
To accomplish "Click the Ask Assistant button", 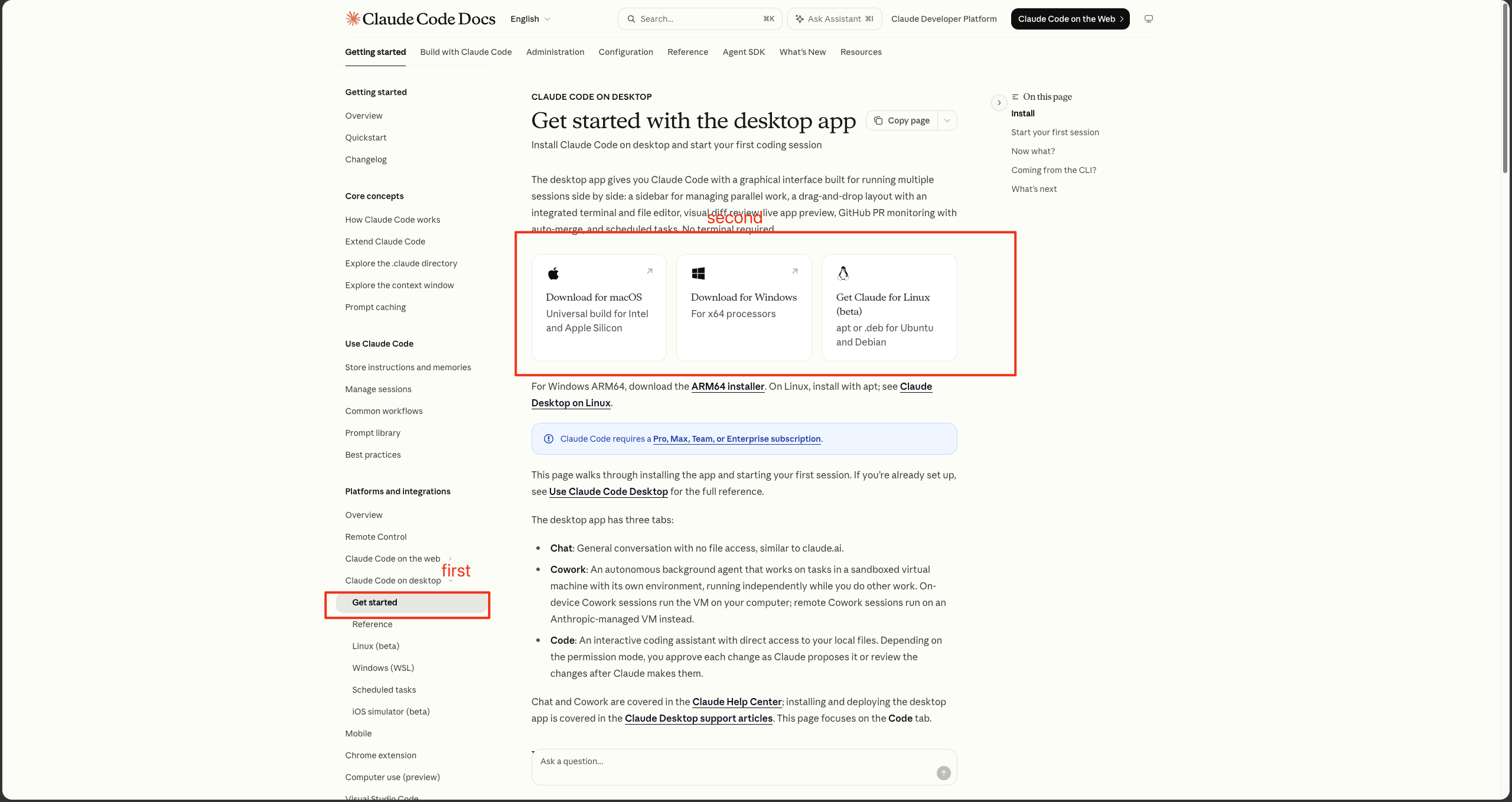I will click(835, 19).
